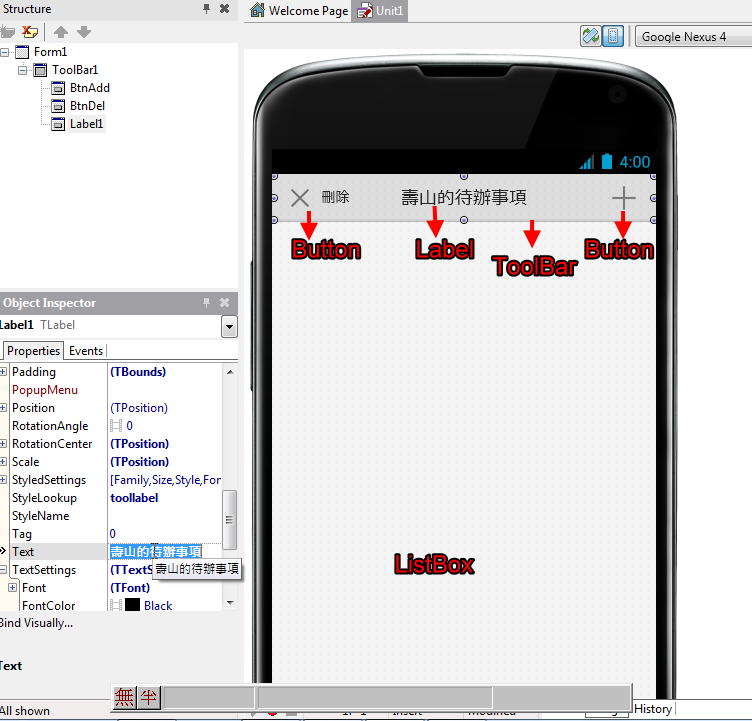Screen dimensions: 752x721
Task: Click the BtnDel component icon
Action: point(58,106)
